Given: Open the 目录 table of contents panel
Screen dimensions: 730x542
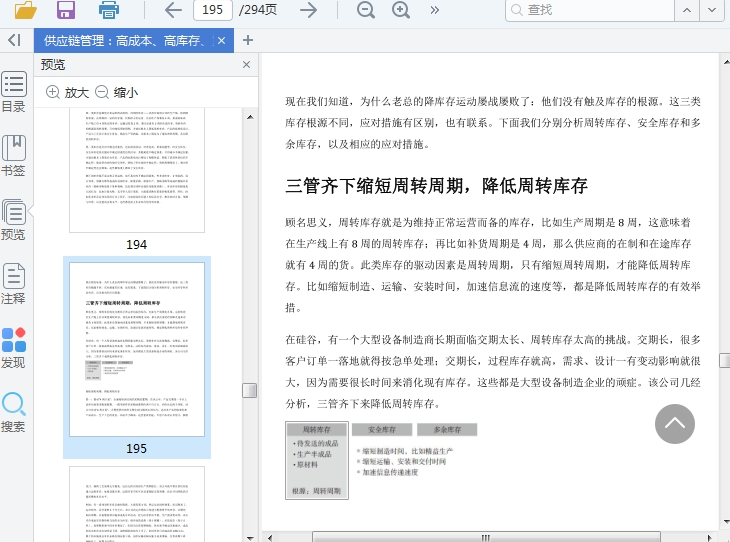Looking at the screenshot, I should (14, 92).
